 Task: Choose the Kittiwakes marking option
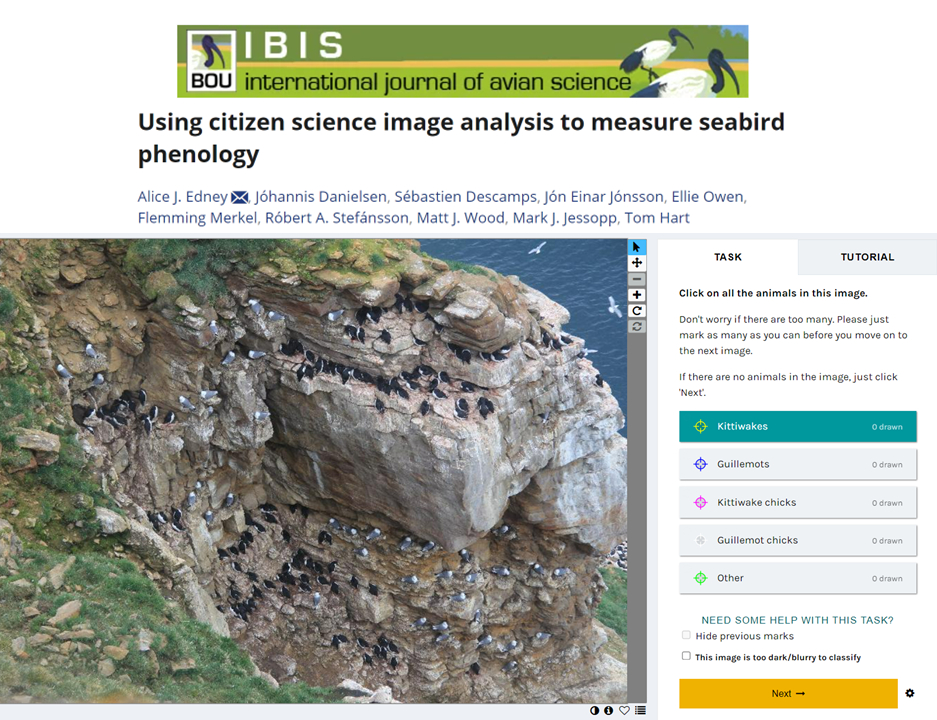pyautogui.click(x=797, y=427)
